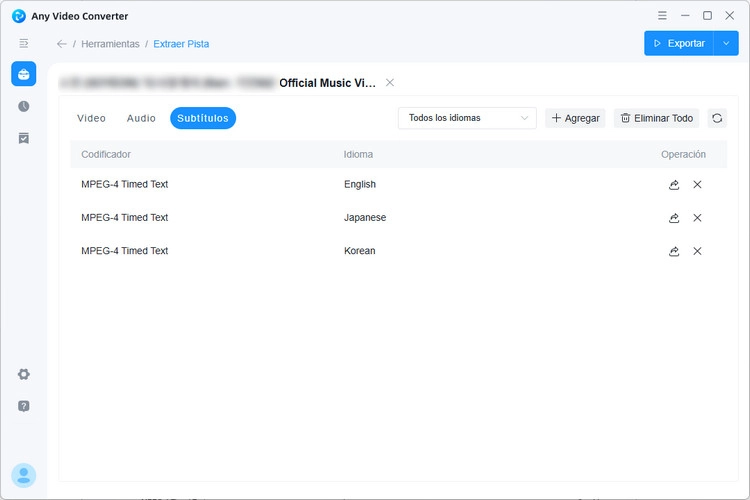The height and width of the screenshot is (500, 750).
Task: Click the Operación column header
Action: point(684,155)
